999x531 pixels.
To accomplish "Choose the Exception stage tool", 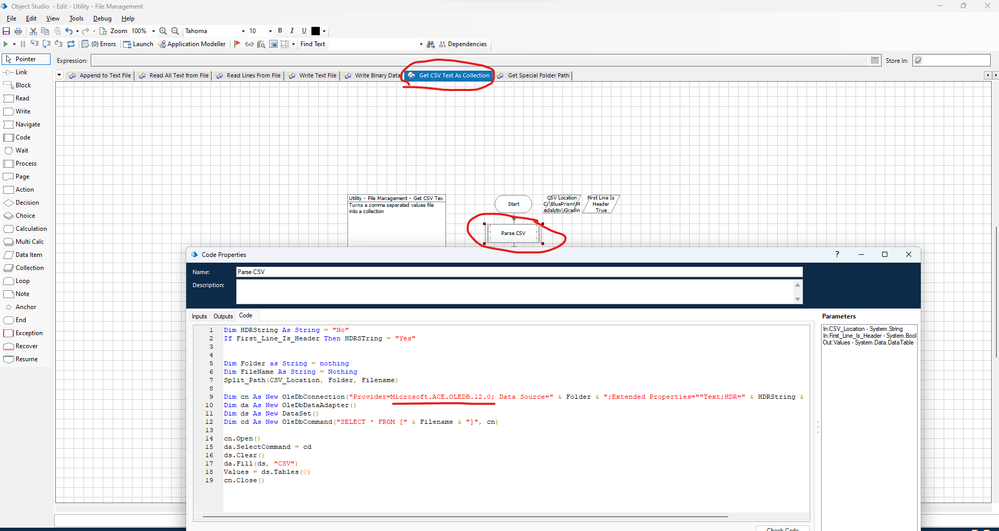I will coord(28,333).
